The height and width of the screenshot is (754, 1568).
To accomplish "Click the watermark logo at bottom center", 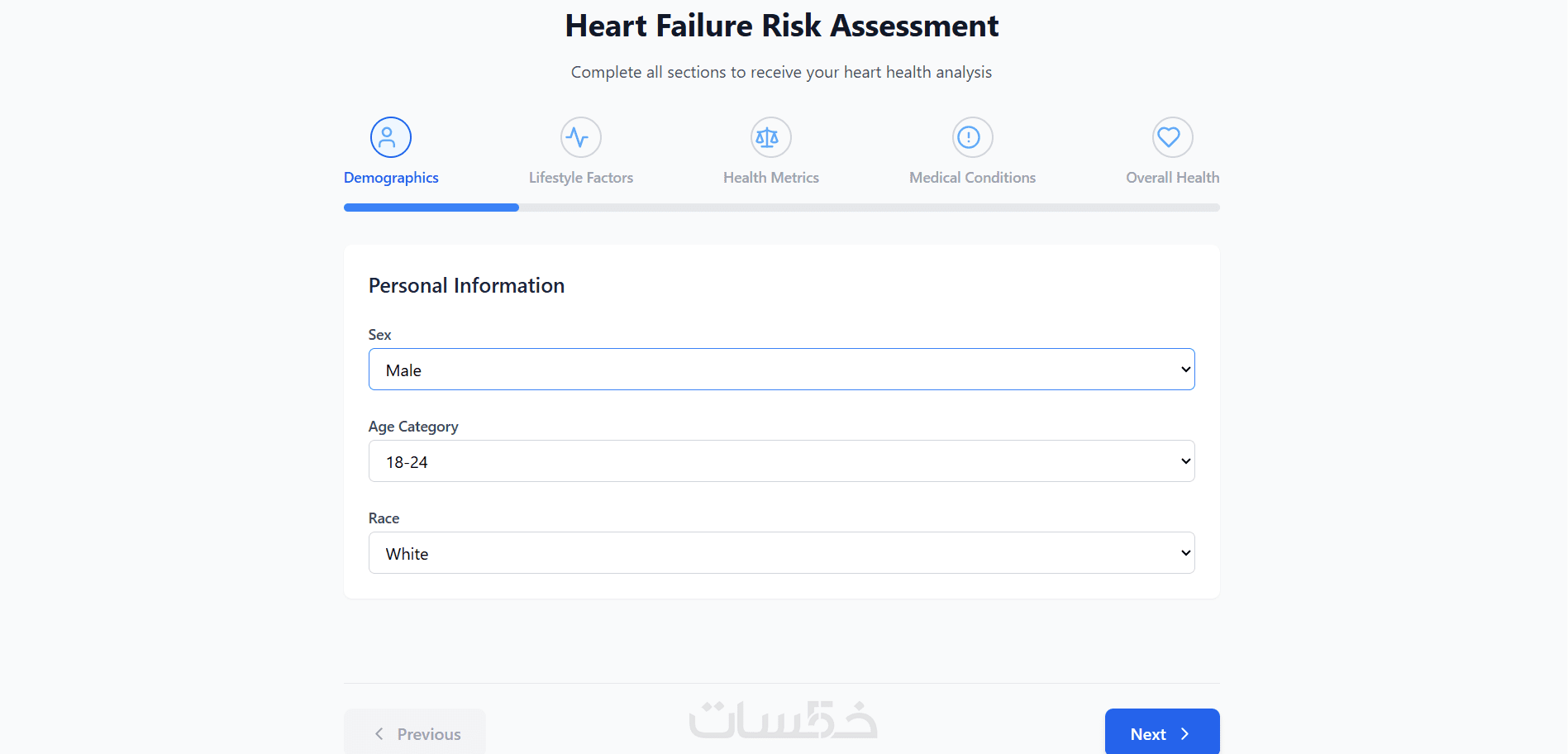I will (x=783, y=721).
